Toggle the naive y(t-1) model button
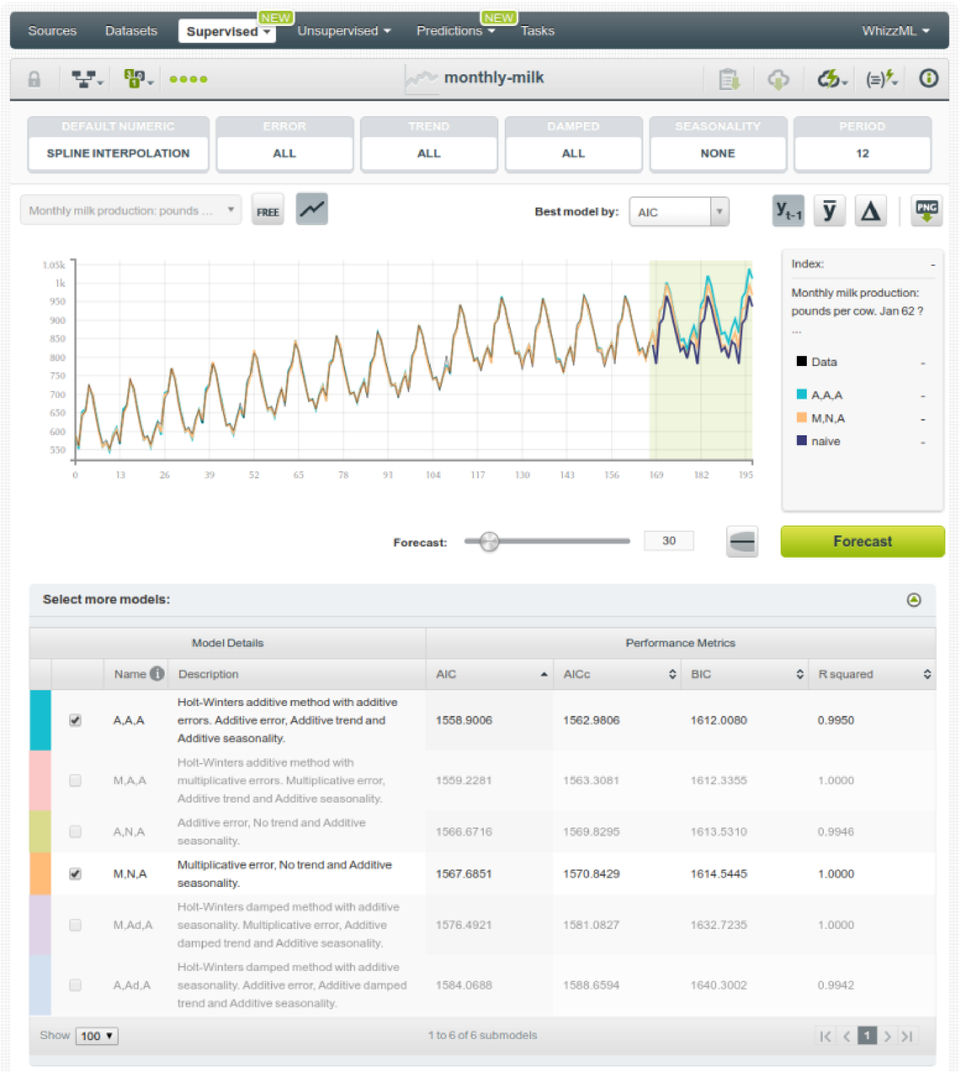This screenshot has height=1072, width=960. point(788,211)
